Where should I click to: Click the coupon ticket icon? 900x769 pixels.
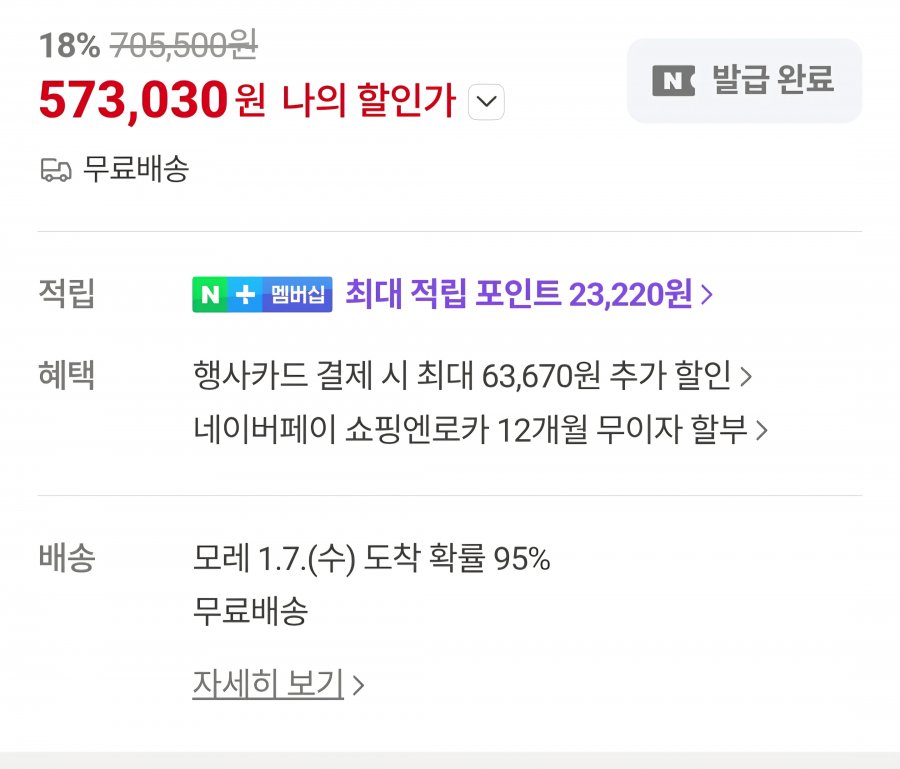673,81
